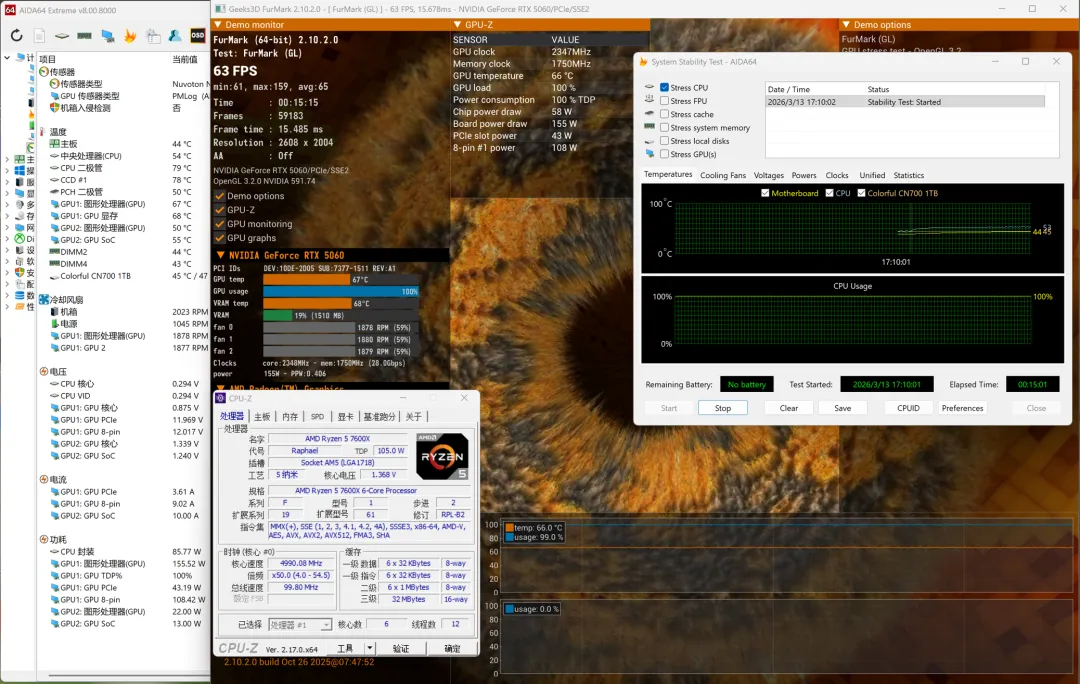Click the icon beside 电流 section

click(44, 479)
